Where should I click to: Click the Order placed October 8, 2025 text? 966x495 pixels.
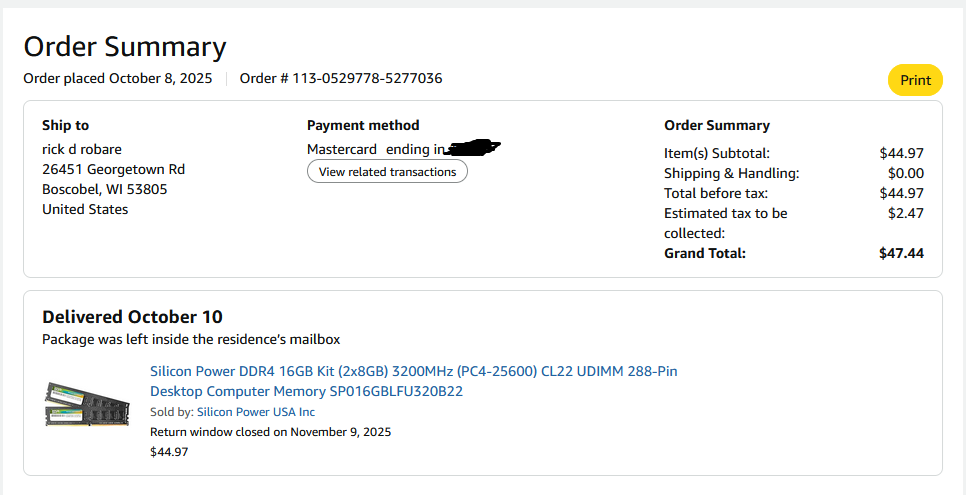coord(118,78)
